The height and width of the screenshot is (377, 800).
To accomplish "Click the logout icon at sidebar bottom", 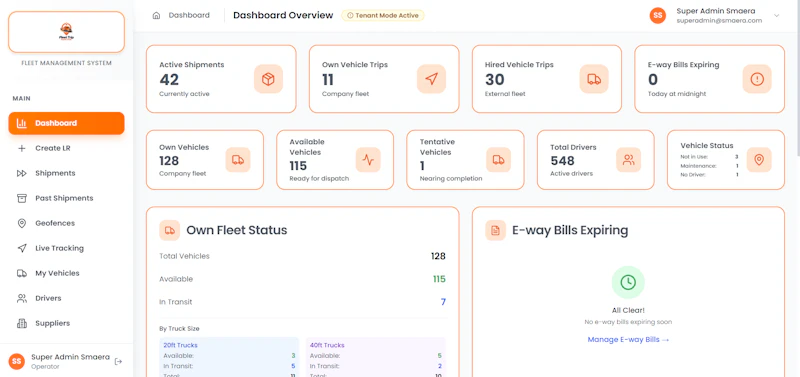I will click(x=118, y=362).
